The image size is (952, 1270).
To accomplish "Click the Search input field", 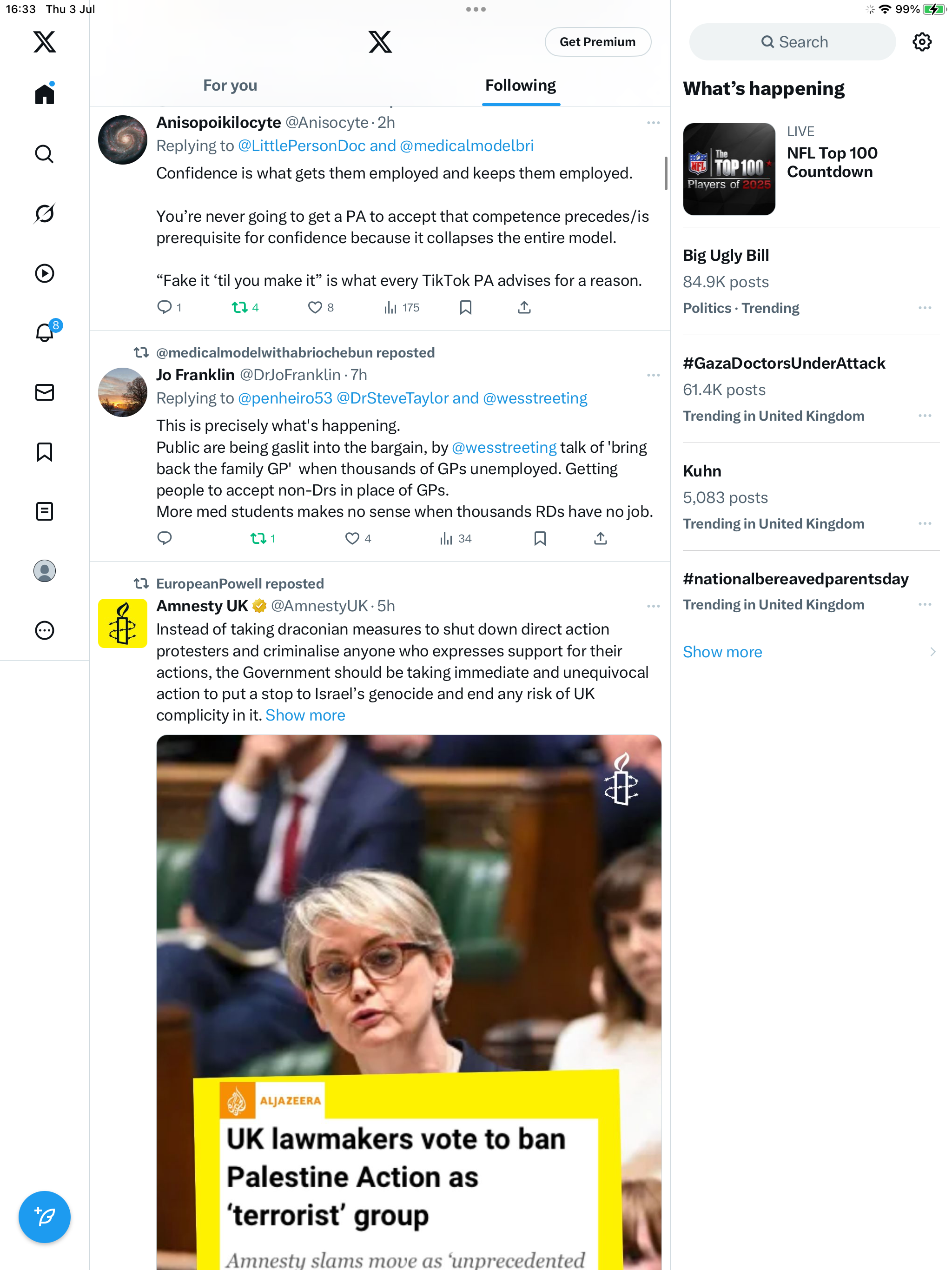I will tap(793, 42).
